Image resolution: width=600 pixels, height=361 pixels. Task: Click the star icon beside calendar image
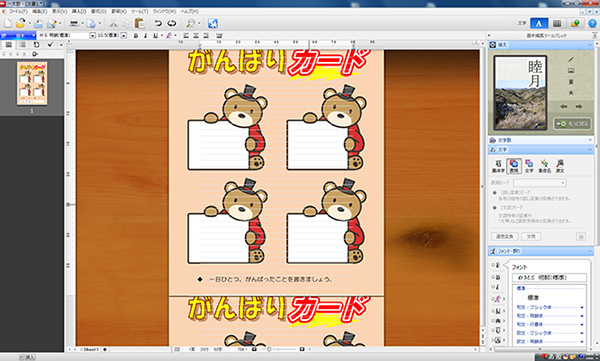pos(571,93)
